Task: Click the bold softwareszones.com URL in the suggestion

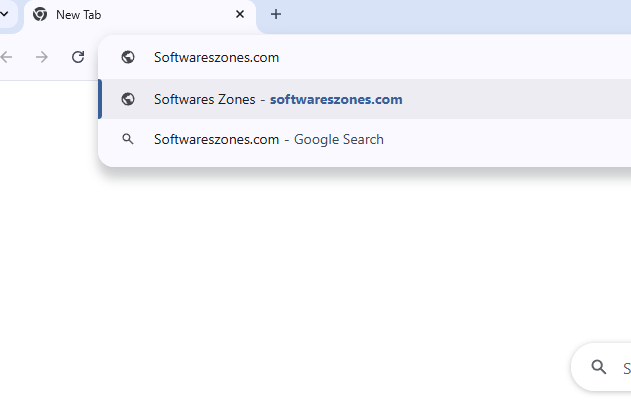Action: point(336,99)
